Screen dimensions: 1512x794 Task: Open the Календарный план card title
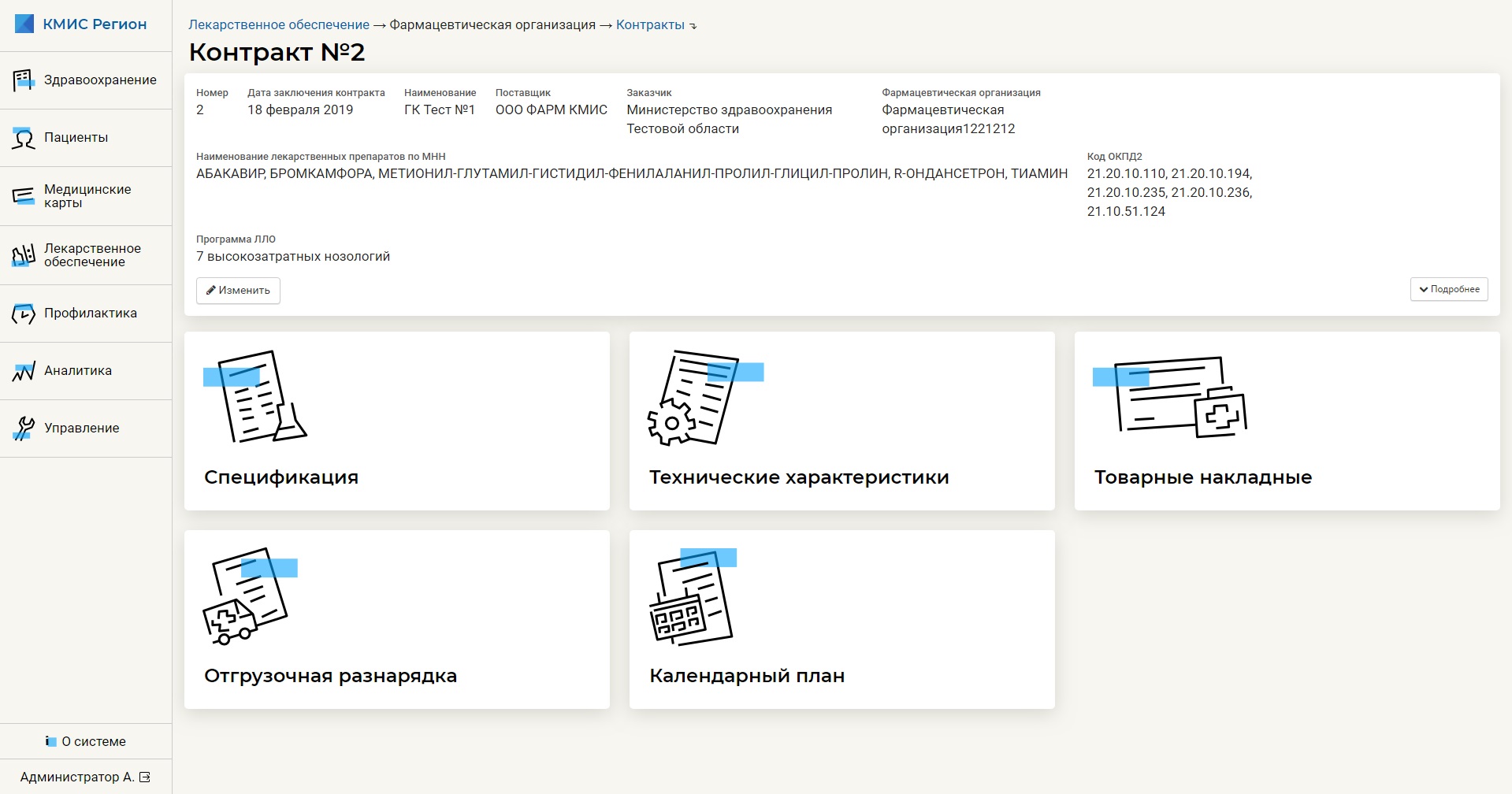pyautogui.click(x=747, y=676)
